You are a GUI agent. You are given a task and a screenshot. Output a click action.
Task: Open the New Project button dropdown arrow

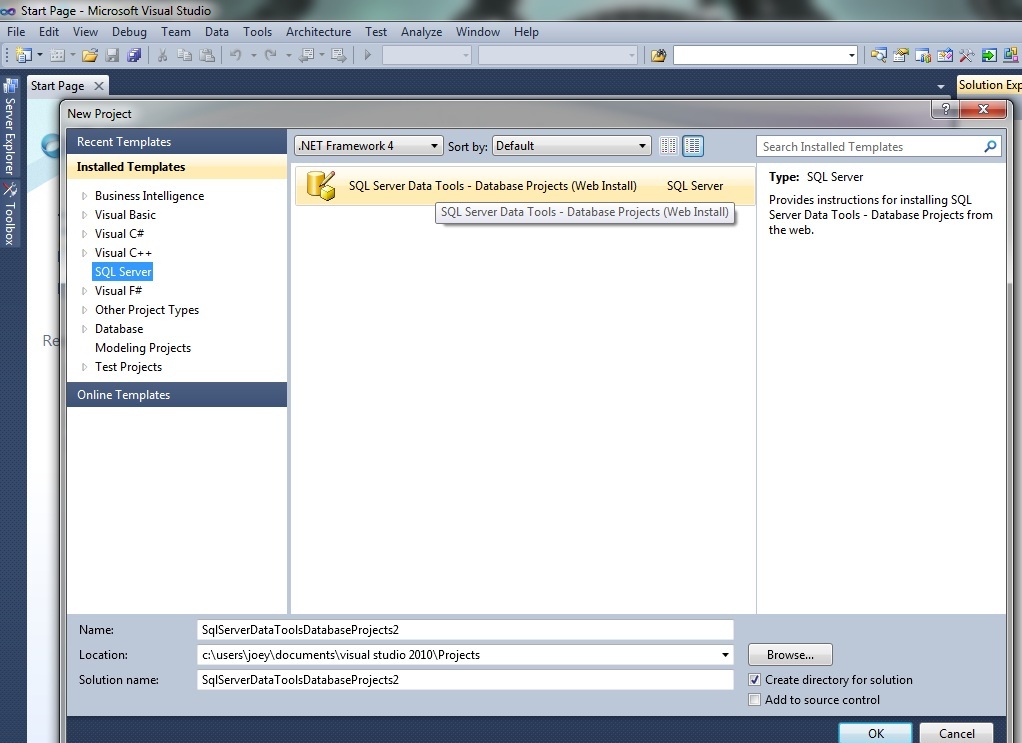pyautogui.click(x=40, y=55)
